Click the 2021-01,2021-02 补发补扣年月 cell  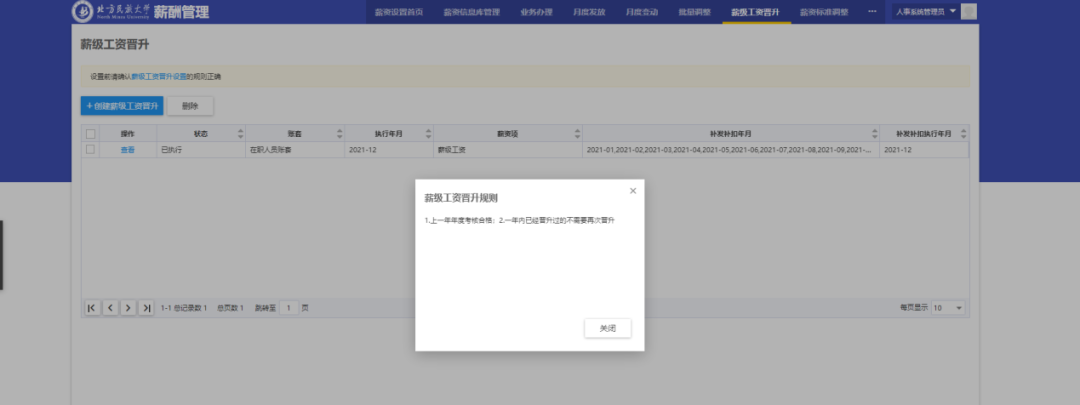(731, 149)
